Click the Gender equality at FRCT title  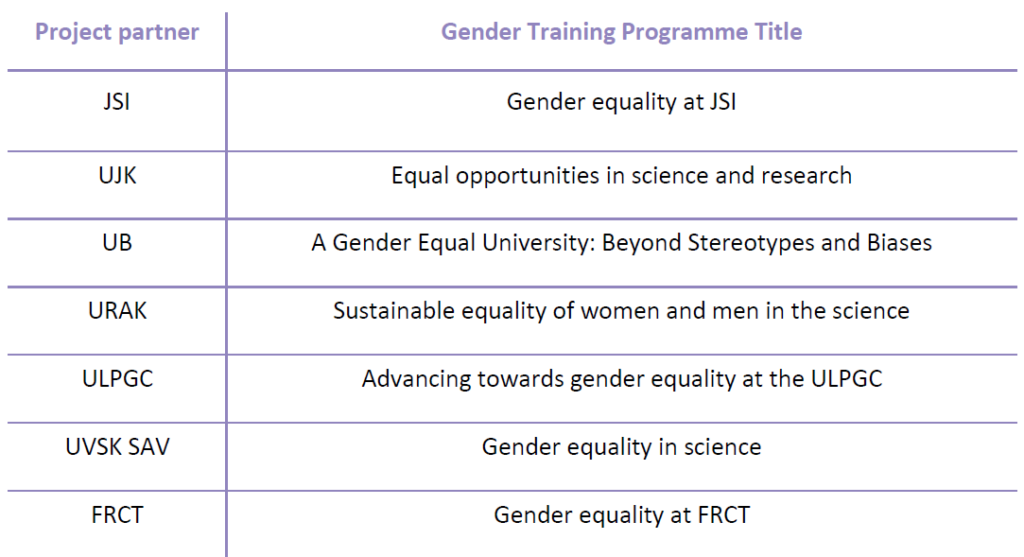point(621,515)
